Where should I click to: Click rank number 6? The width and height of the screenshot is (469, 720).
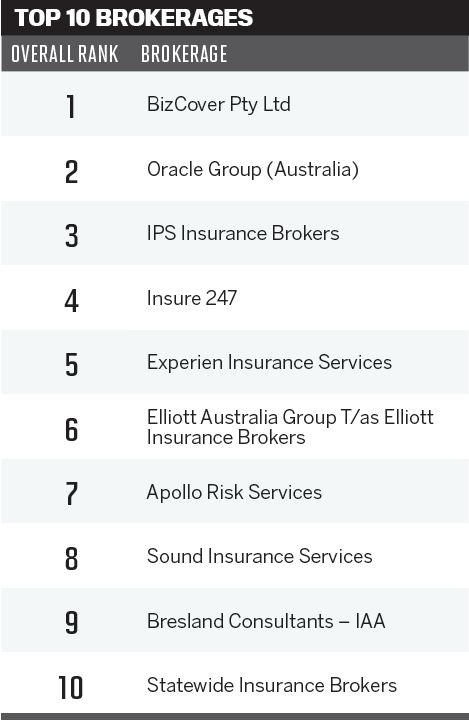coord(71,430)
